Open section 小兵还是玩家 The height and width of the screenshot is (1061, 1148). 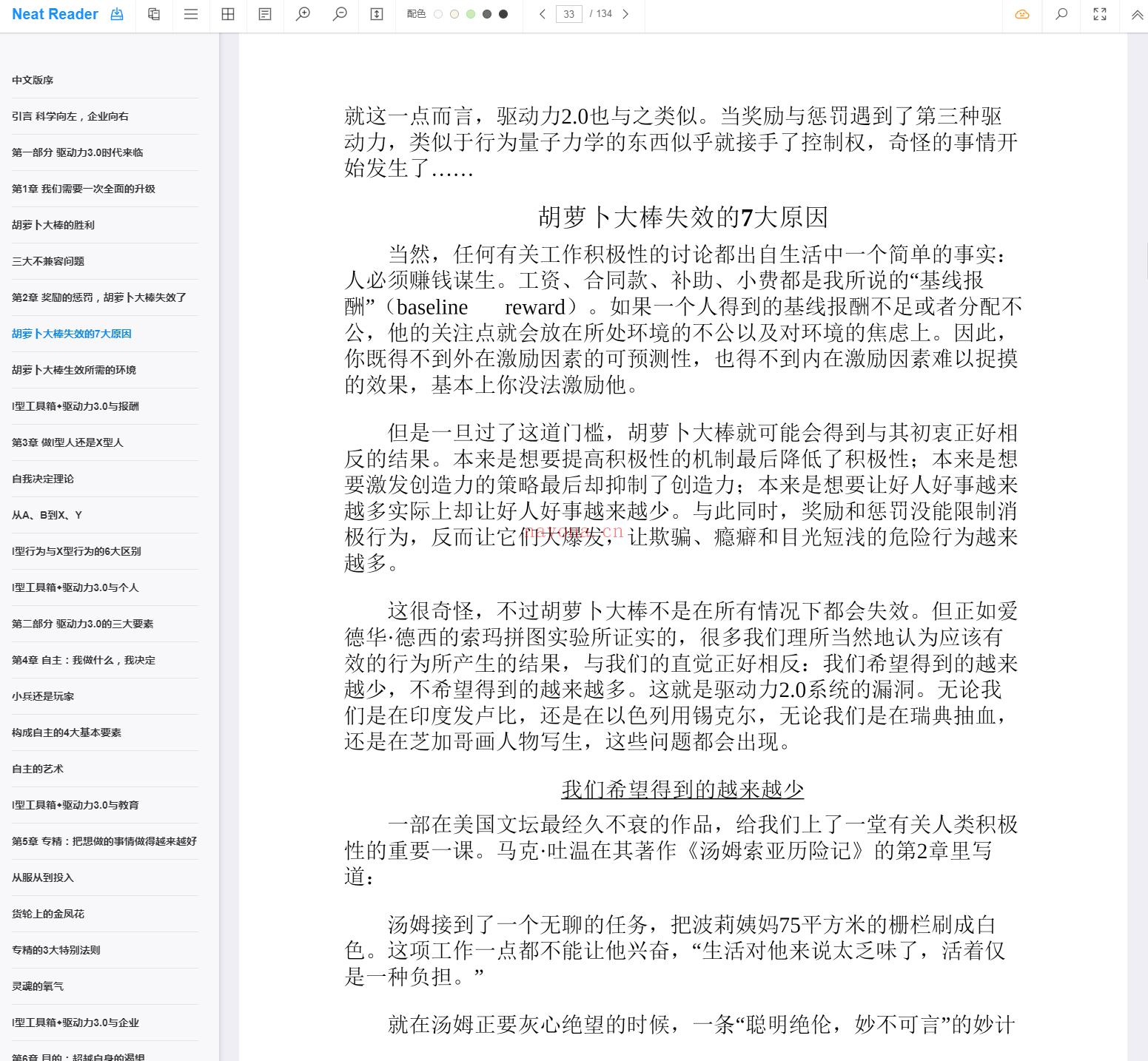[43, 696]
